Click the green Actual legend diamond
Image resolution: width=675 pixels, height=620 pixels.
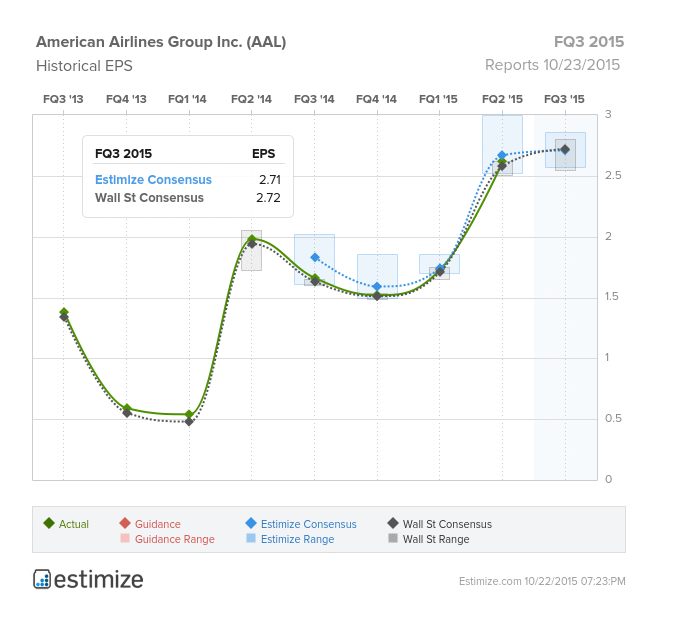[x=49, y=523]
